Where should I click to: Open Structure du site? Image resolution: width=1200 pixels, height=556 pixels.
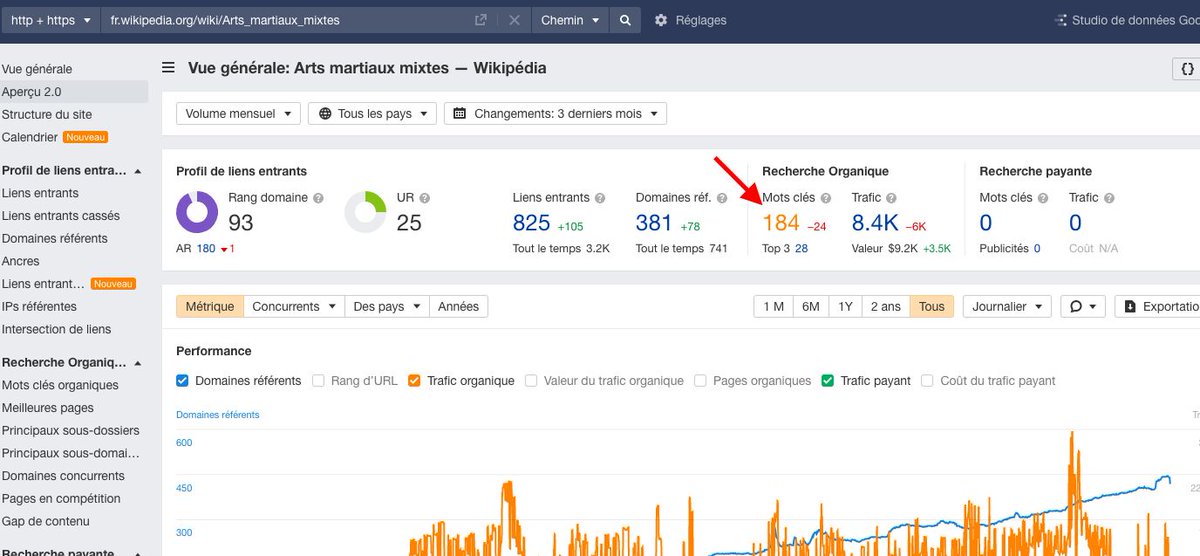pyautogui.click(x=47, y=115)
